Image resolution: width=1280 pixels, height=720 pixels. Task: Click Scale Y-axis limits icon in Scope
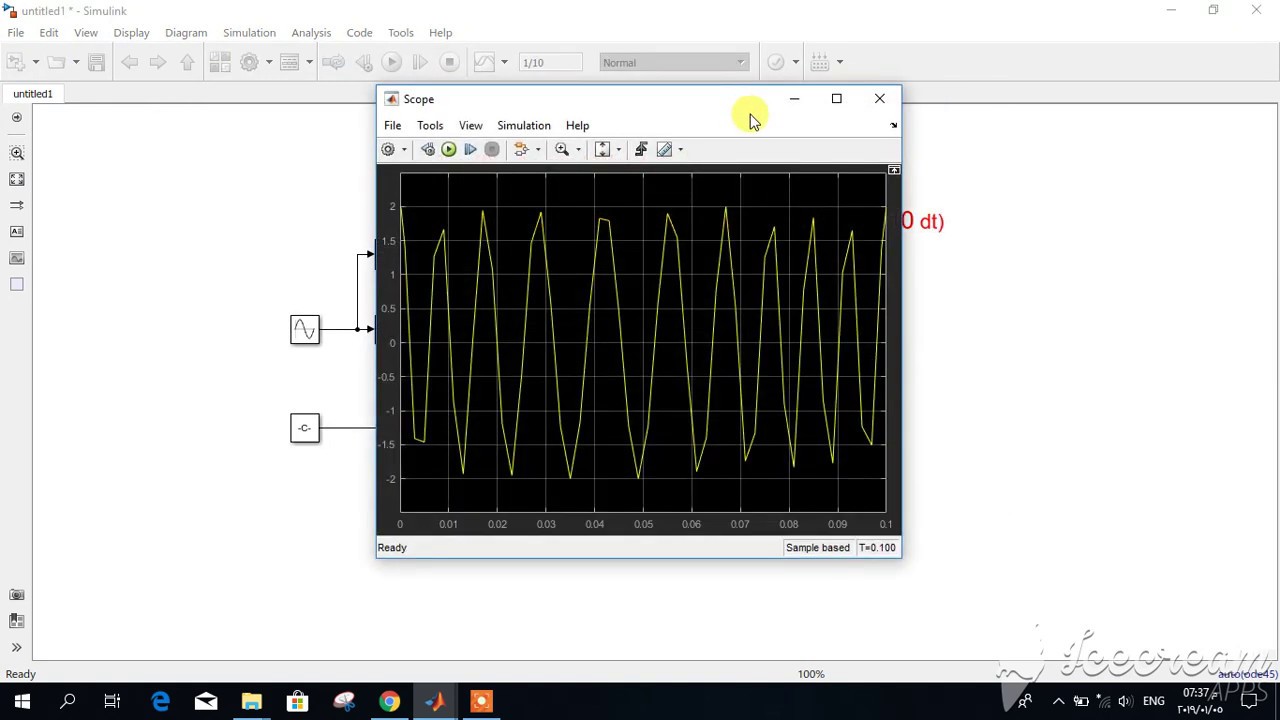click(602, 149)
